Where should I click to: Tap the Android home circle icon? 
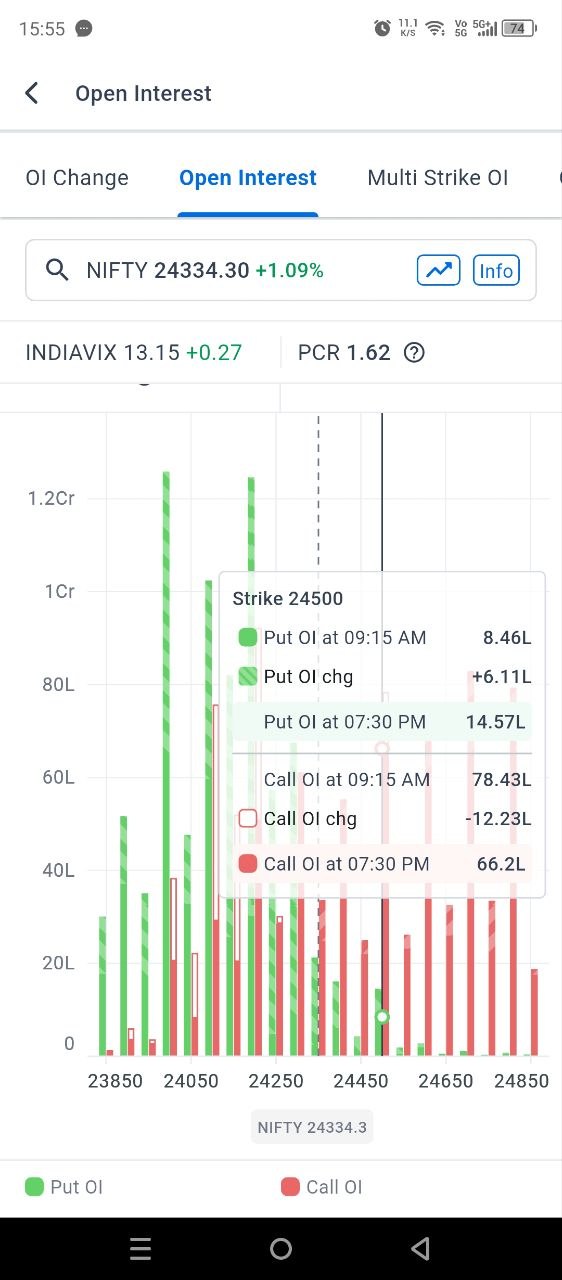pos(281,1248)
